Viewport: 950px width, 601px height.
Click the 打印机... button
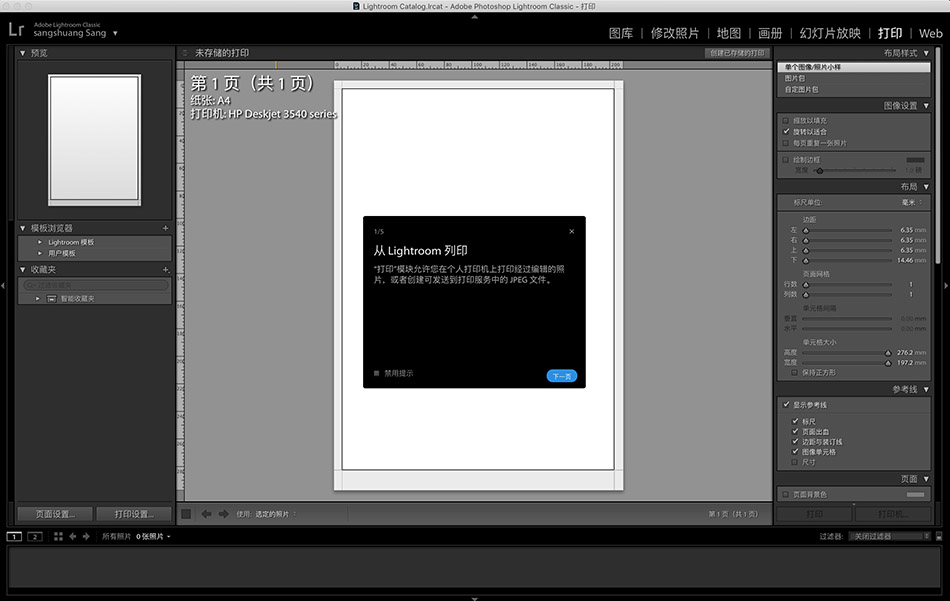click(x=893, y=514)
